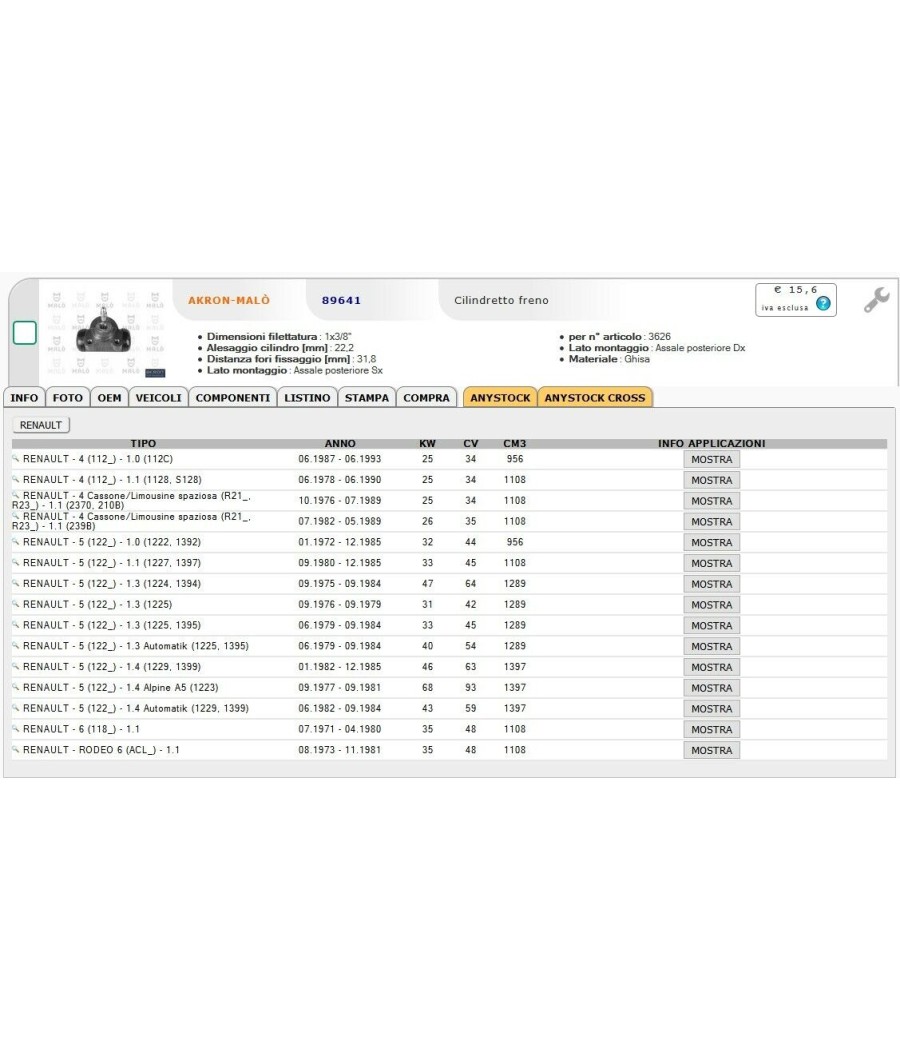Click MOSTRA for RENAULT 4 1.0 (112C)
Viewport: 900px width, 1050px height.
tap(711, 459)
